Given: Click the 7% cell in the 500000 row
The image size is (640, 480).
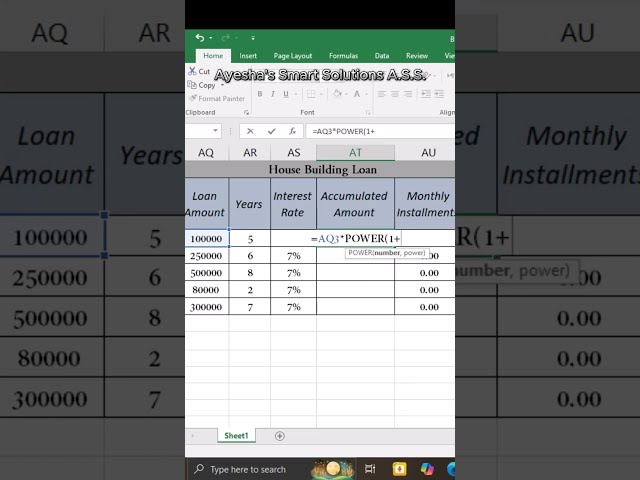Looking at the screenshot, I should (x=293, y=273).
